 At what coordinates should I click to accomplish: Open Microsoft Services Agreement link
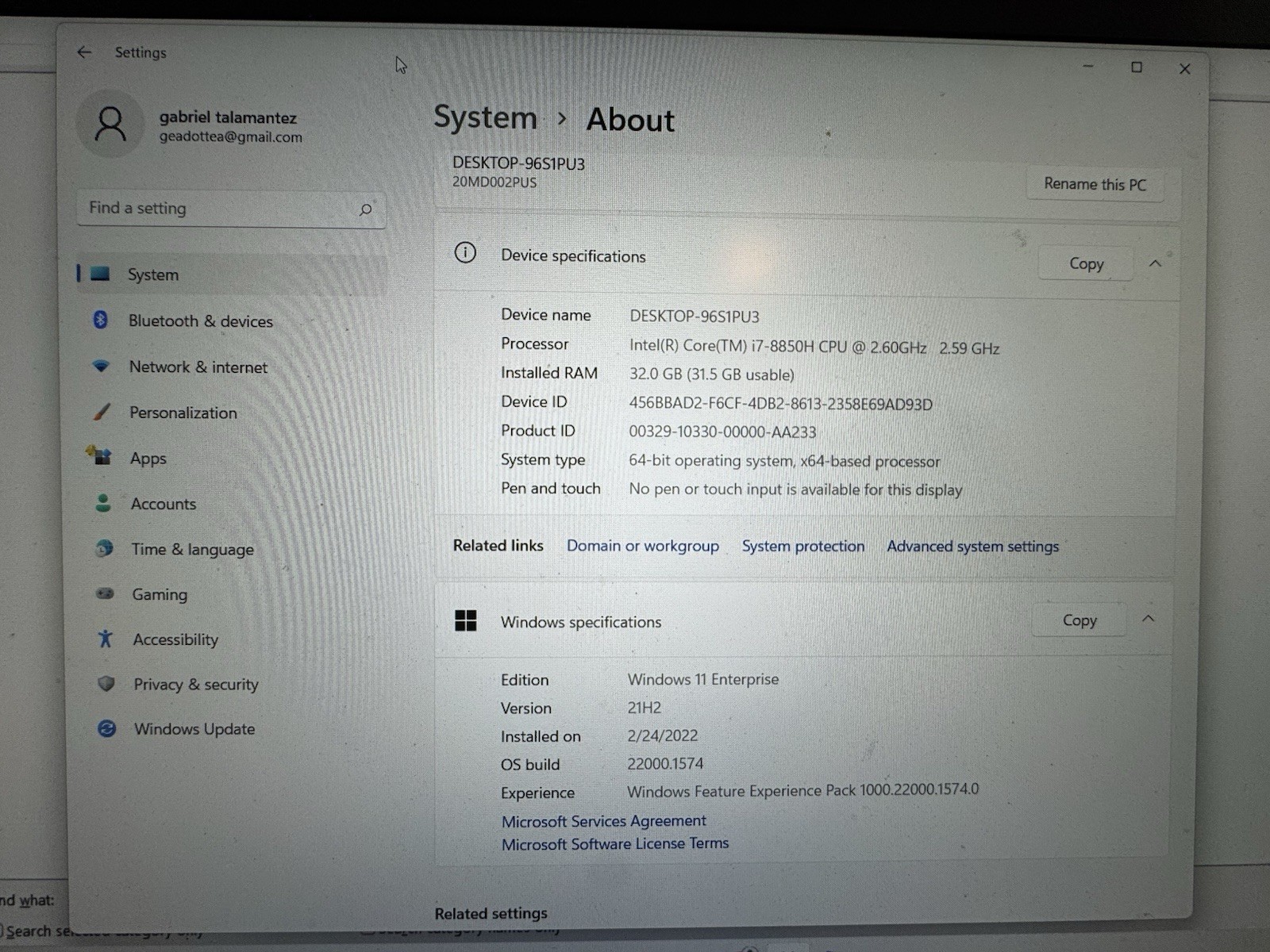click(x=603, y=821)
